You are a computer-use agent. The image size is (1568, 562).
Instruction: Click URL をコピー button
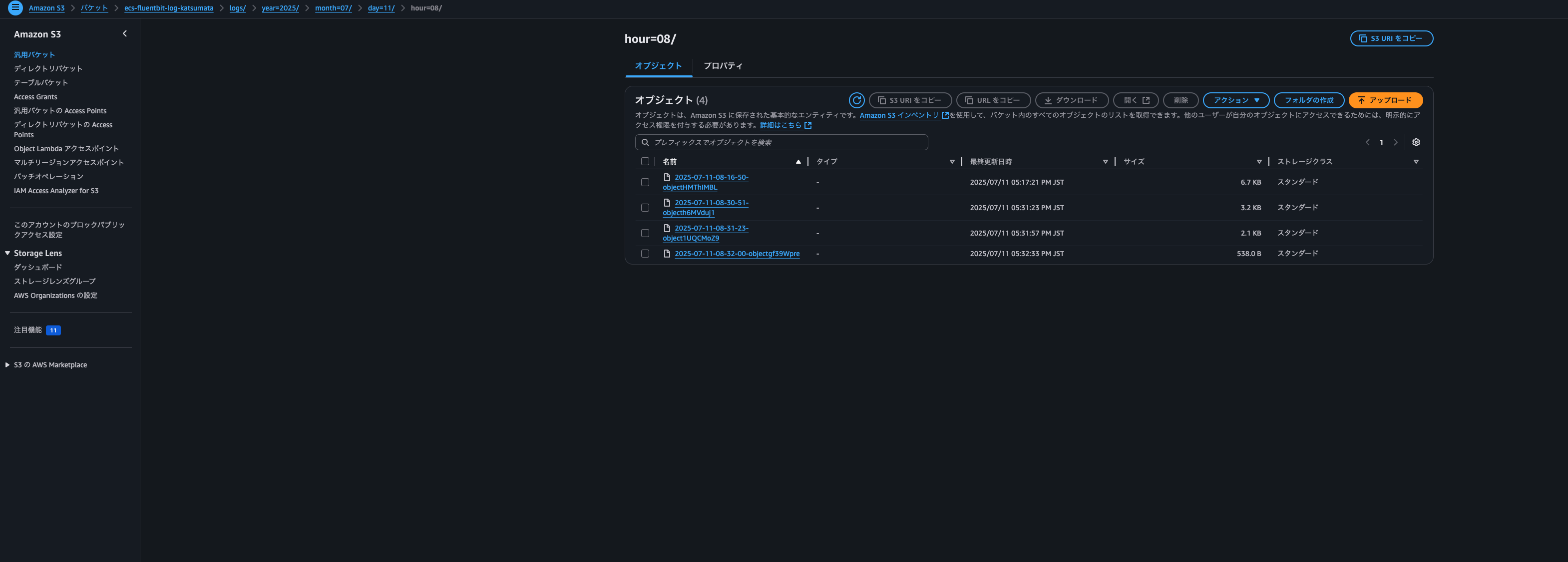click(993, 100)
